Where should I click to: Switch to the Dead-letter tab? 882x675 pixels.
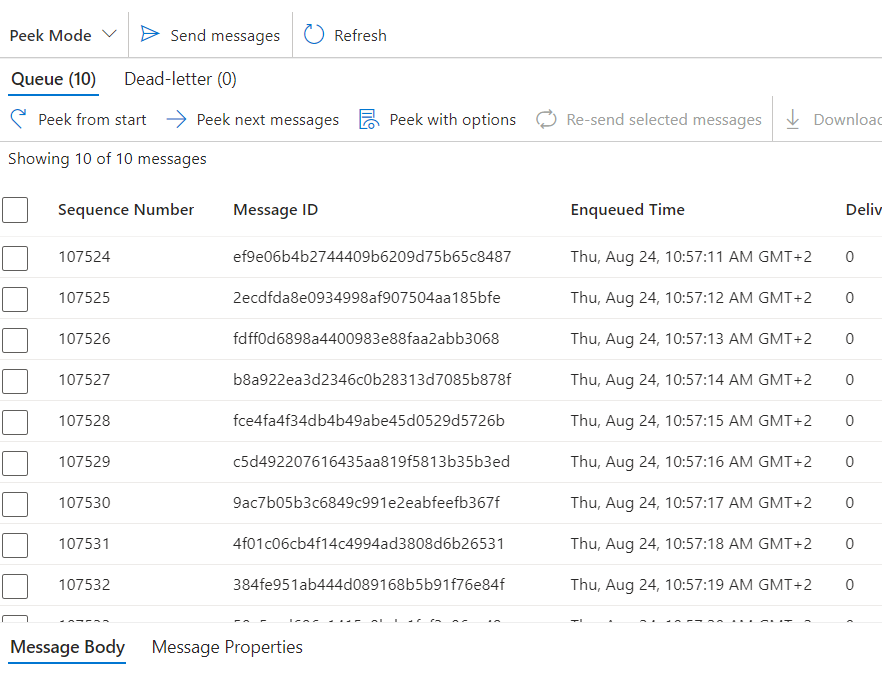(x=180, y=78)
